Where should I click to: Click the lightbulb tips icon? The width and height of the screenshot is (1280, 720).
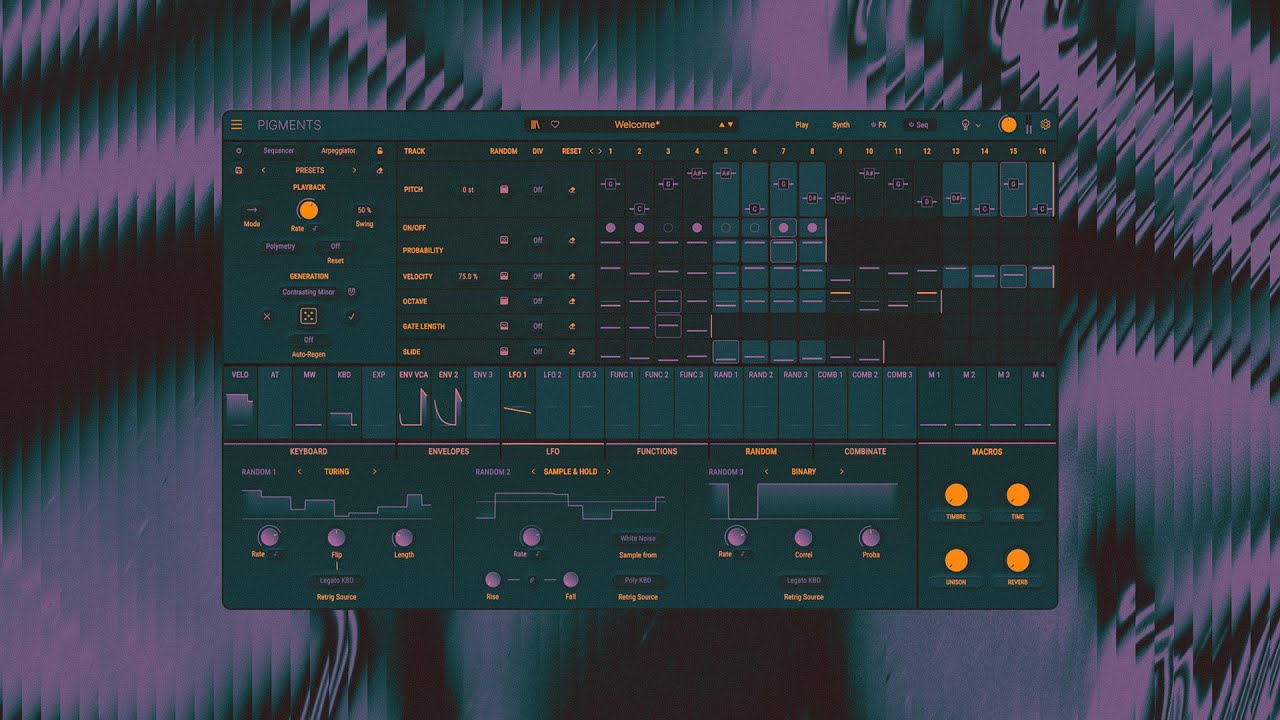(x=966, y=125)
